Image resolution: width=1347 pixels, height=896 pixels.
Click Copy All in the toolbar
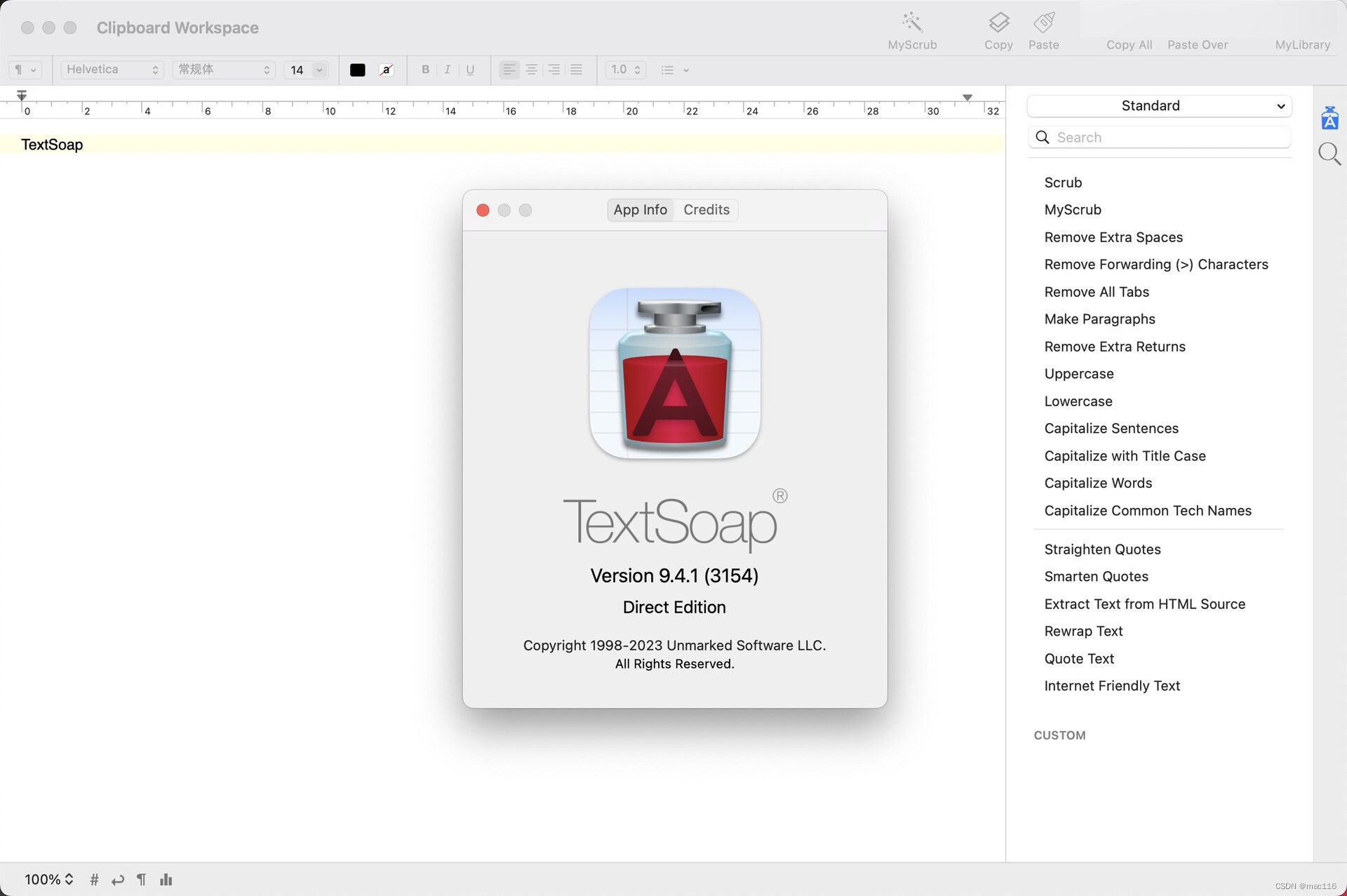pyautogui.click(x=1129, y=45)
